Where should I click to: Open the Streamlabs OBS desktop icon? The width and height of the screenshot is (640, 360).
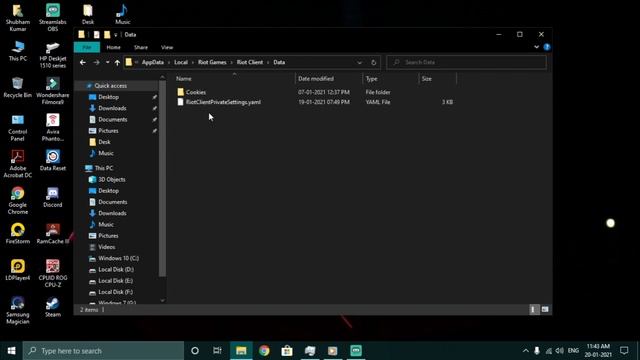click(x=53, y=17)
